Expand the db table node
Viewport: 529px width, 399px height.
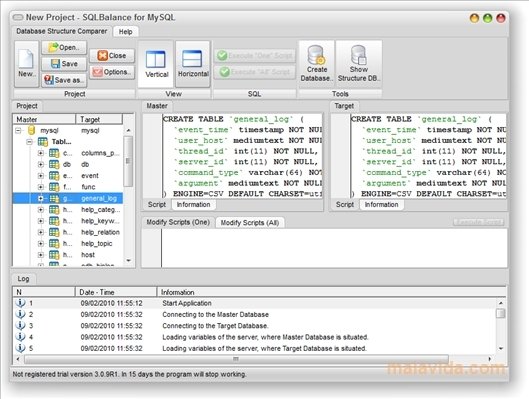(x=40, y=165)
